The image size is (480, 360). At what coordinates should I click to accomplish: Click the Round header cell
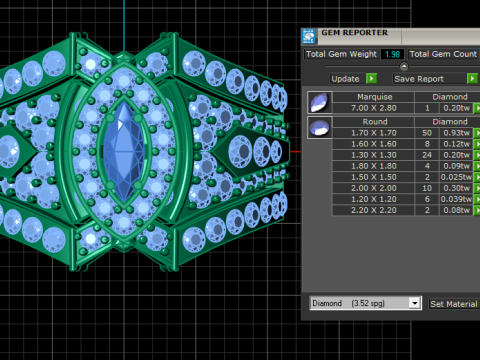point(374,122)
